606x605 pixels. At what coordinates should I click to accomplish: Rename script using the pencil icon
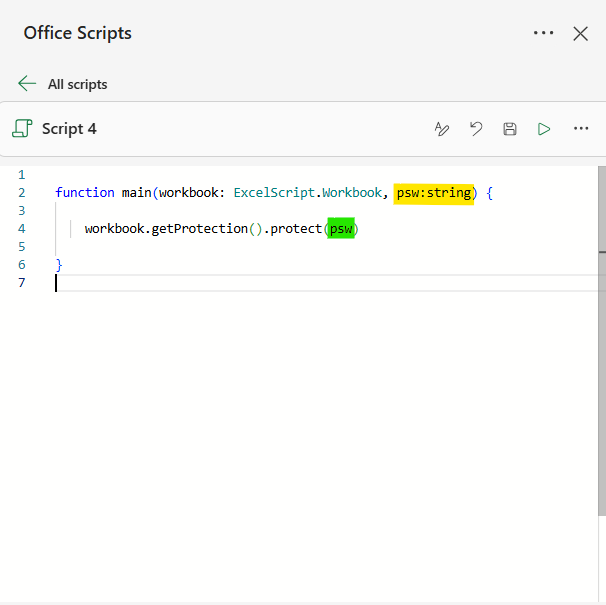(x=441, y=129)
